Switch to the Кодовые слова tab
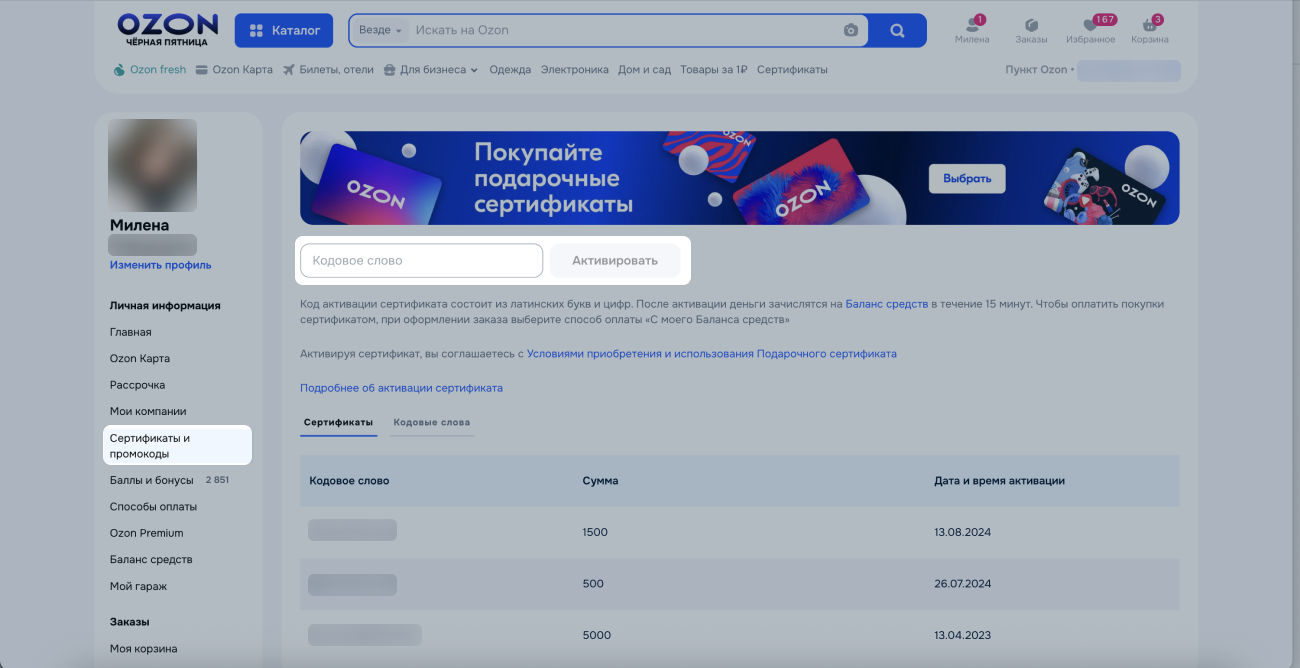Screen dimensions: 1300x668 point(431,422)
